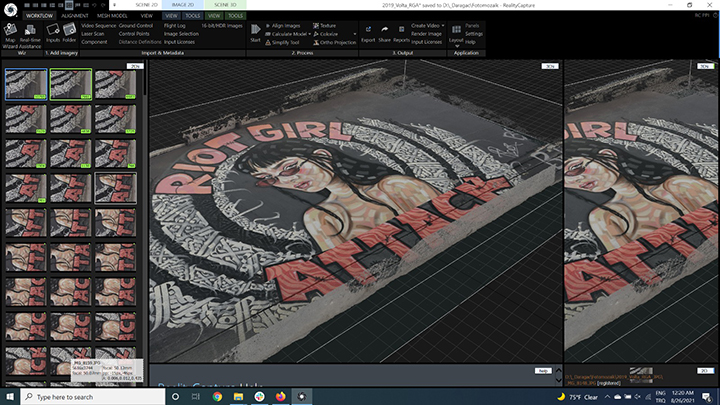Viewport: 720px width, 405px height.
Task: Open the Windows Start menu
Action: click(10, 397)
